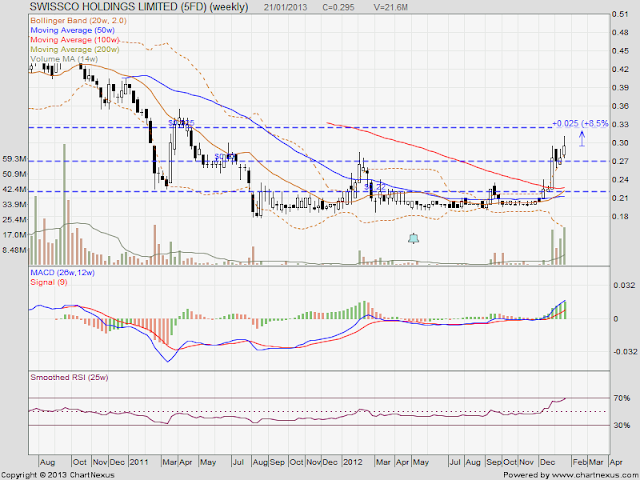
Task: Click the blue upward arrow annotation
Action: tap(582, 138)
